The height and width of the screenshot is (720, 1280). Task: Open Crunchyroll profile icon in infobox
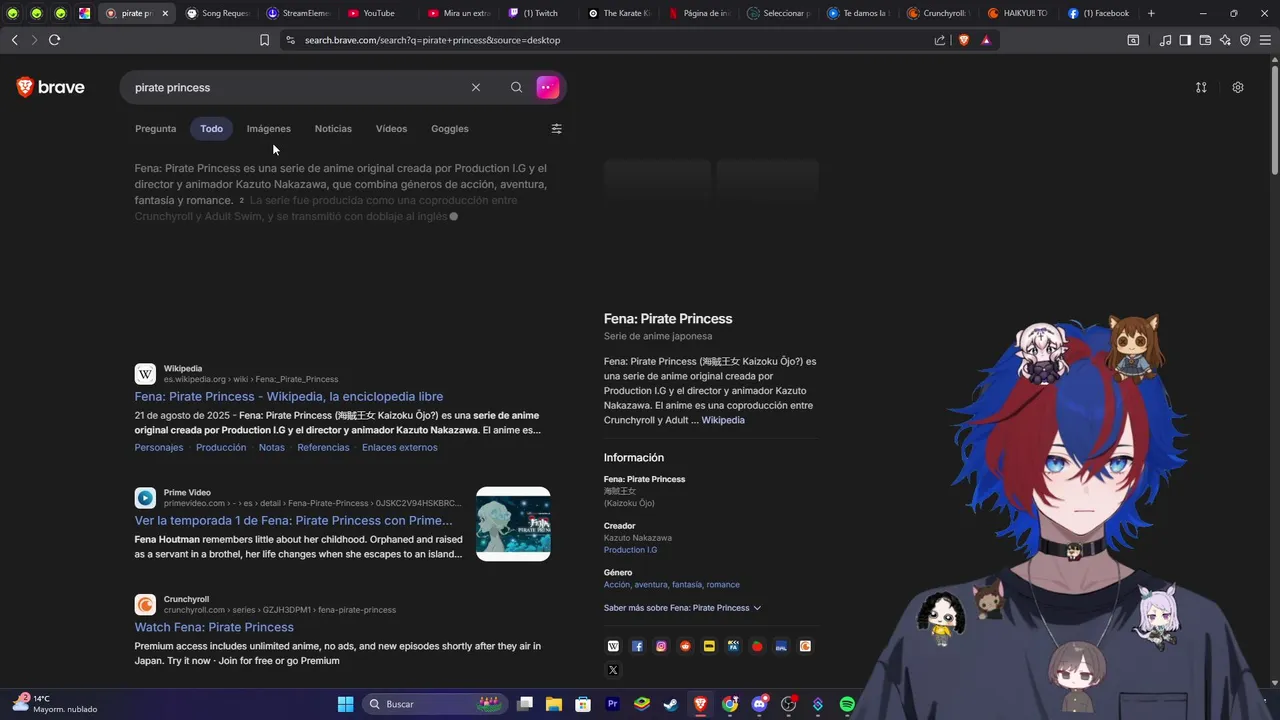click(x=805, y=647)
